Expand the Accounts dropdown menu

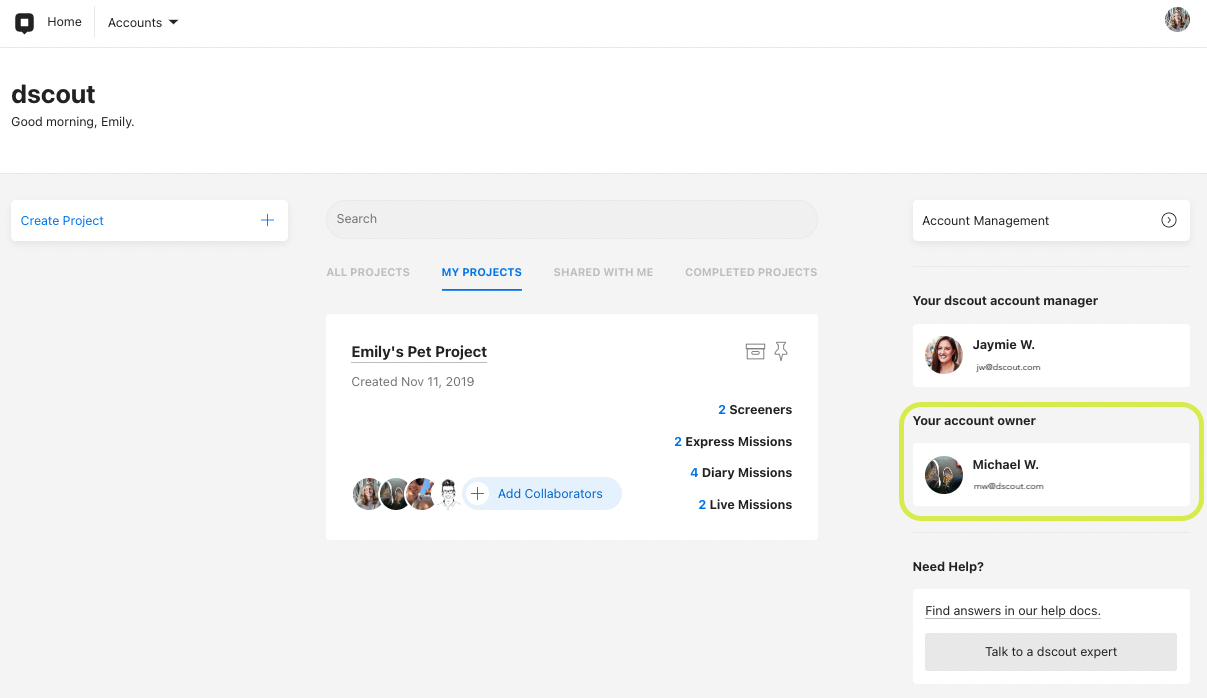(x=143, y=23)
